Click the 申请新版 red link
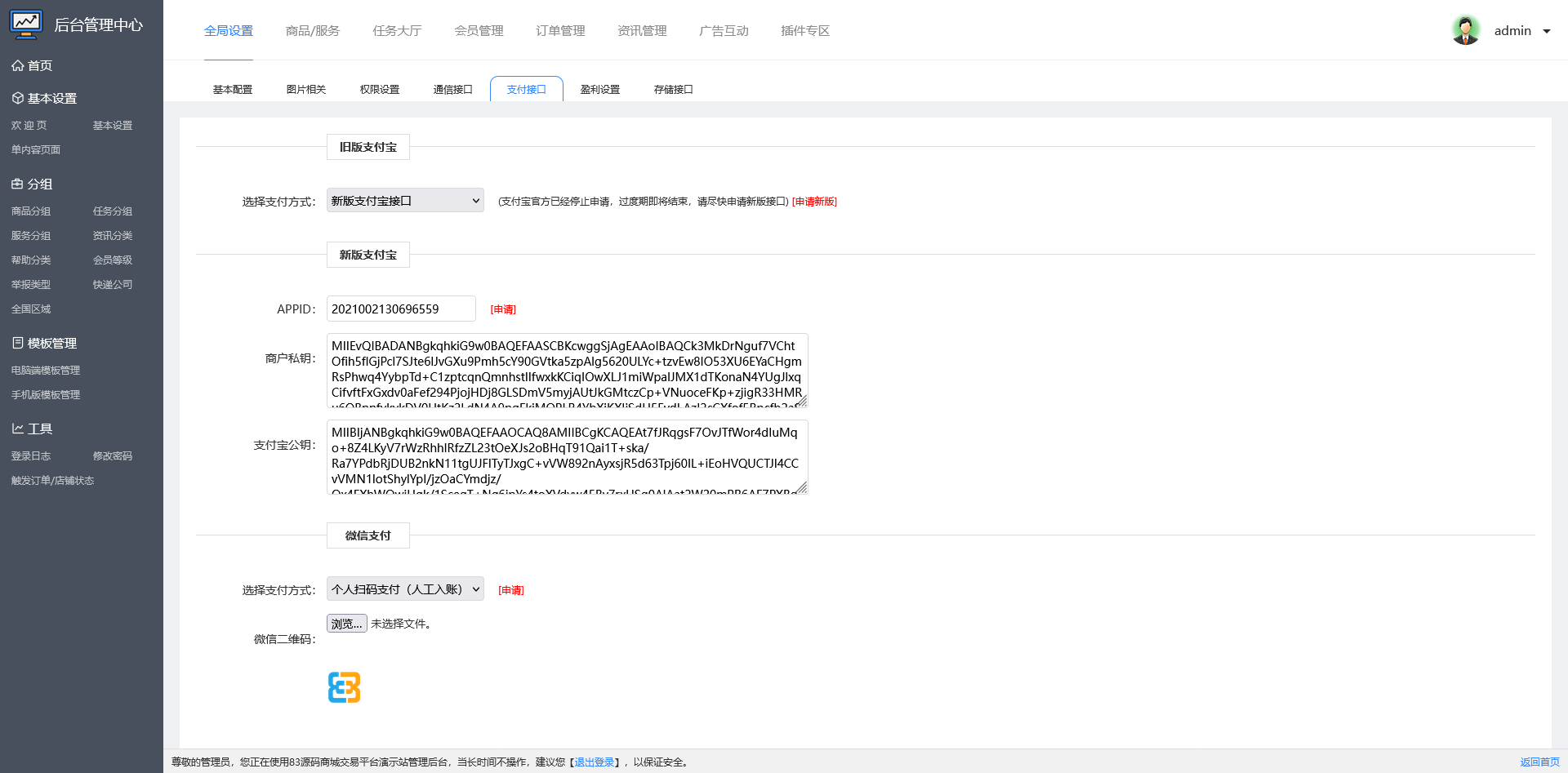The width and height of the screenshot is (1568, 773). [814, 202]
